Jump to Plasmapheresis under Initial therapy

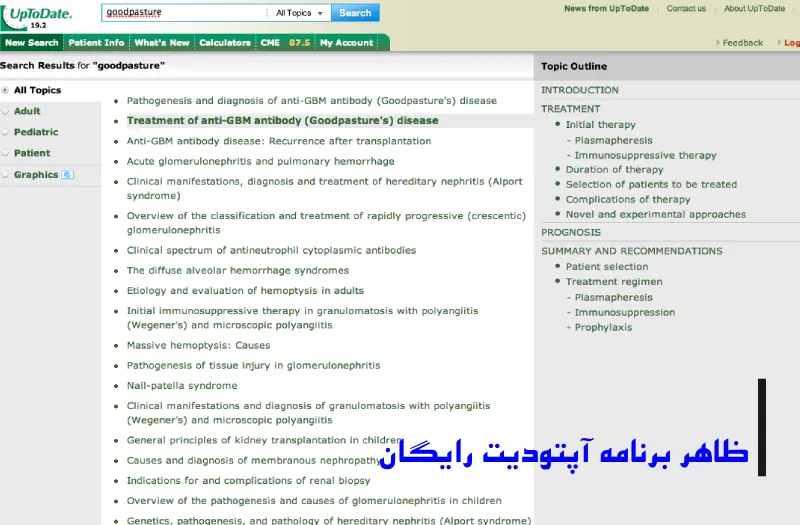[x=613, y=140]
